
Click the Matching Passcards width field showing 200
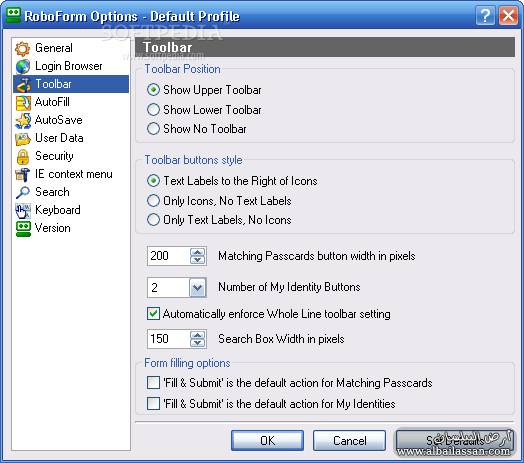tap(168, 256)
